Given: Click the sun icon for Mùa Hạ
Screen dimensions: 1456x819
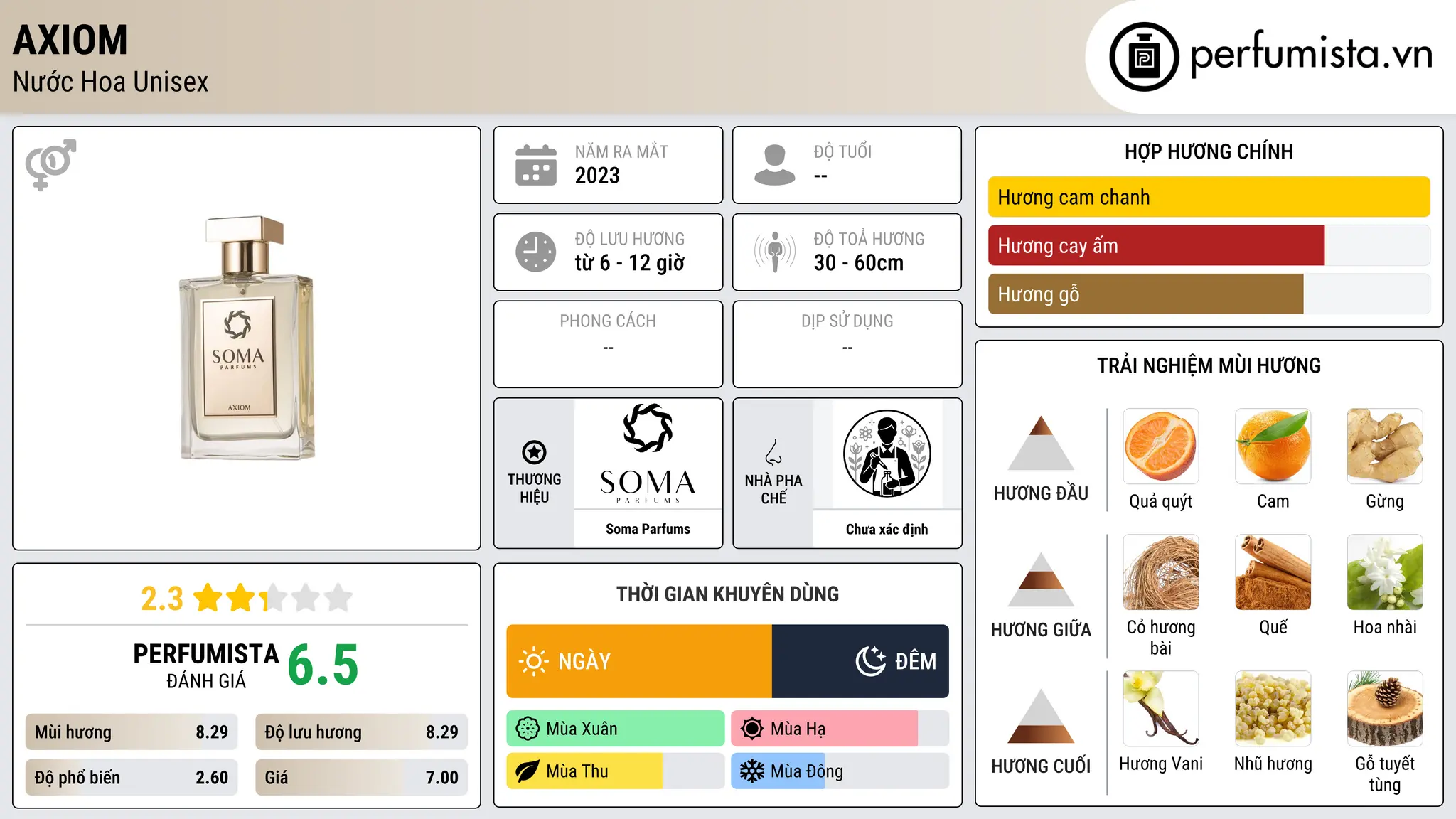Looking at the screenshot, I should pos(752,729).
